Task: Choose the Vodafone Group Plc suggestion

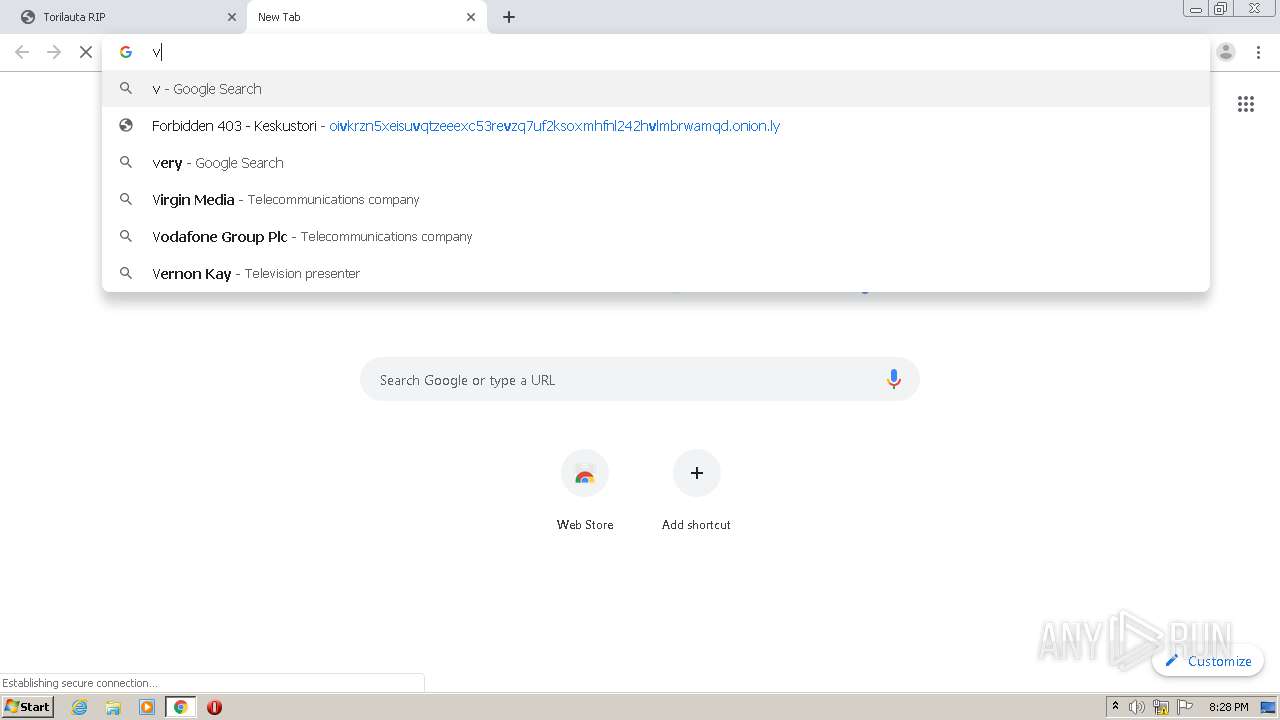Action: [x=656, y=237]
